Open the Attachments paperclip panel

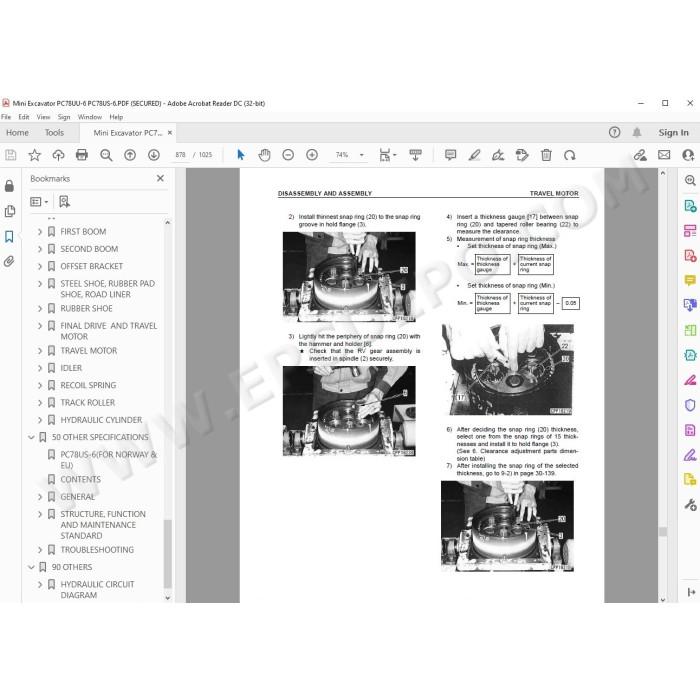[9, 261]
